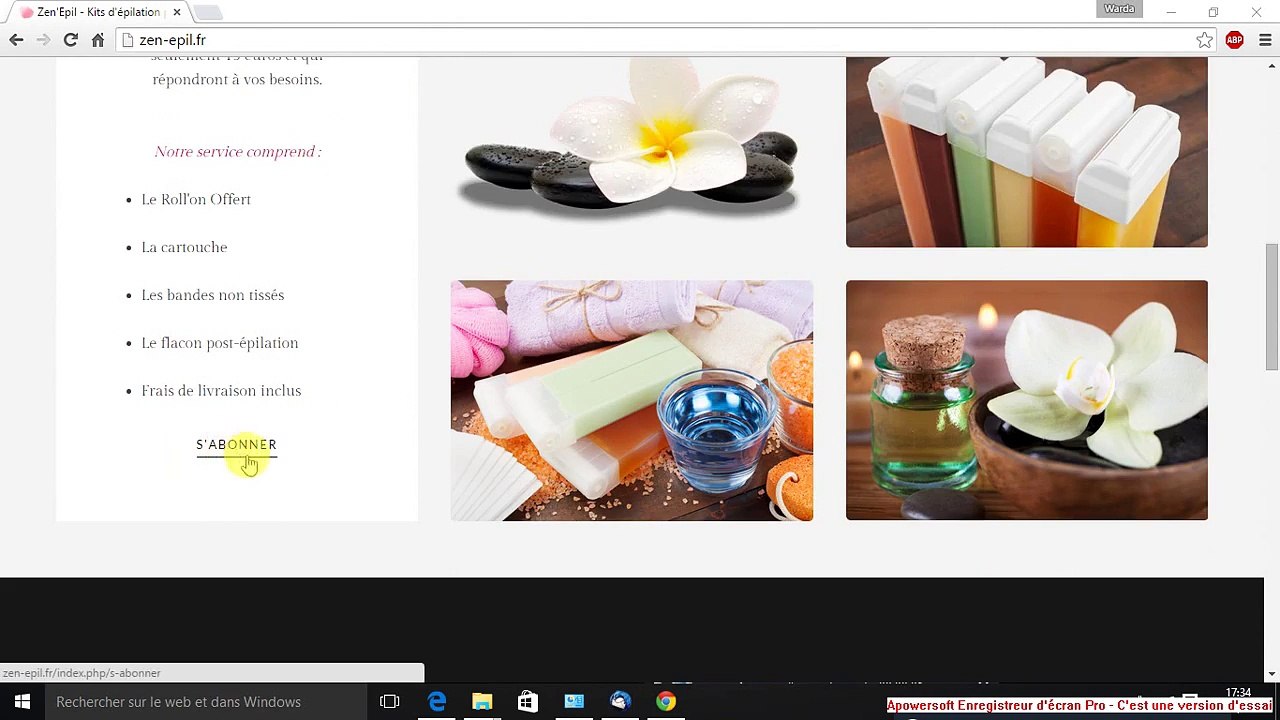Switch to Google Chrome in the taskbar
Image resolution: width=1280 pixels, height=720 pixels.
[666, 702]
